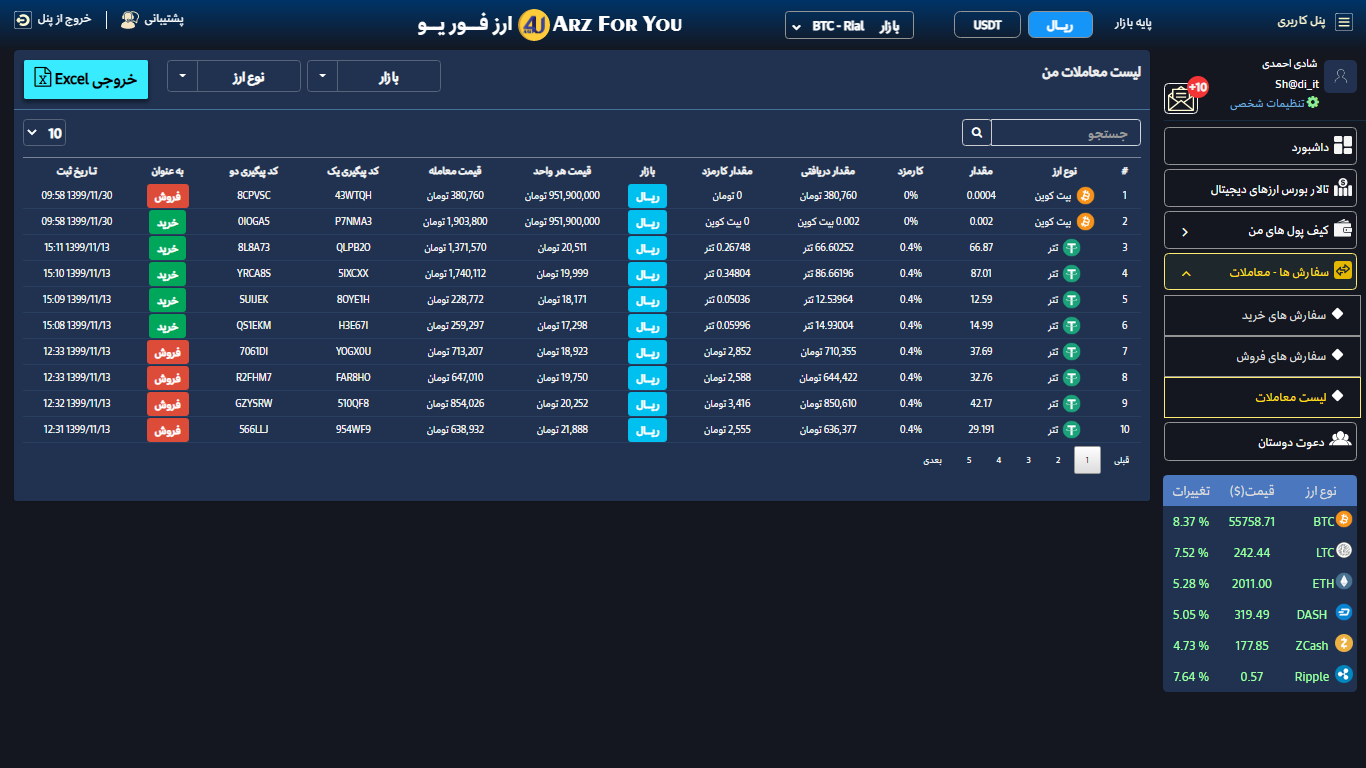Click the user profile avatar icon
The height and width of the screenshot is (768, 1366).
point(1340,76)
